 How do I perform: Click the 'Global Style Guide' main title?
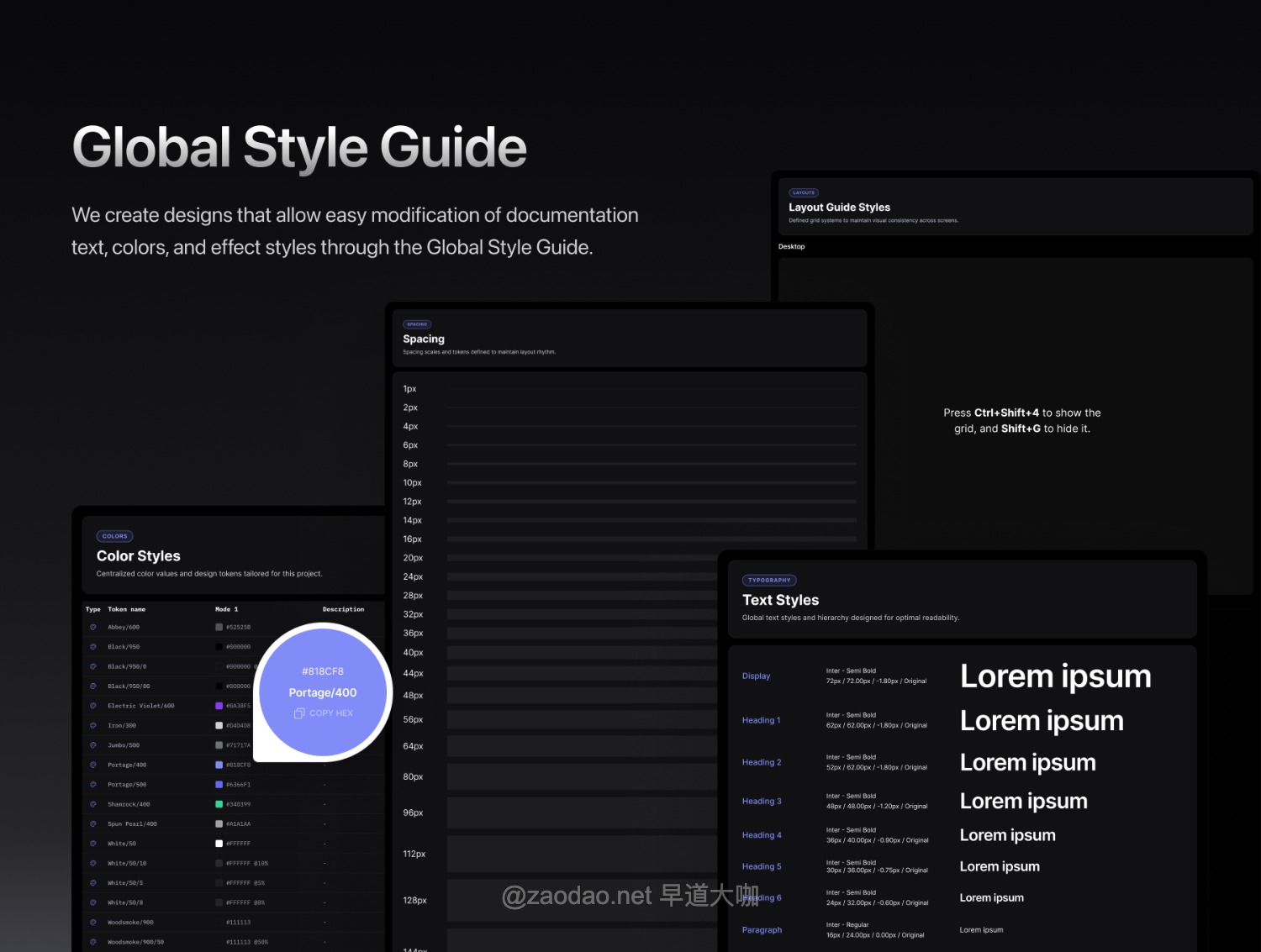point(300,148)
